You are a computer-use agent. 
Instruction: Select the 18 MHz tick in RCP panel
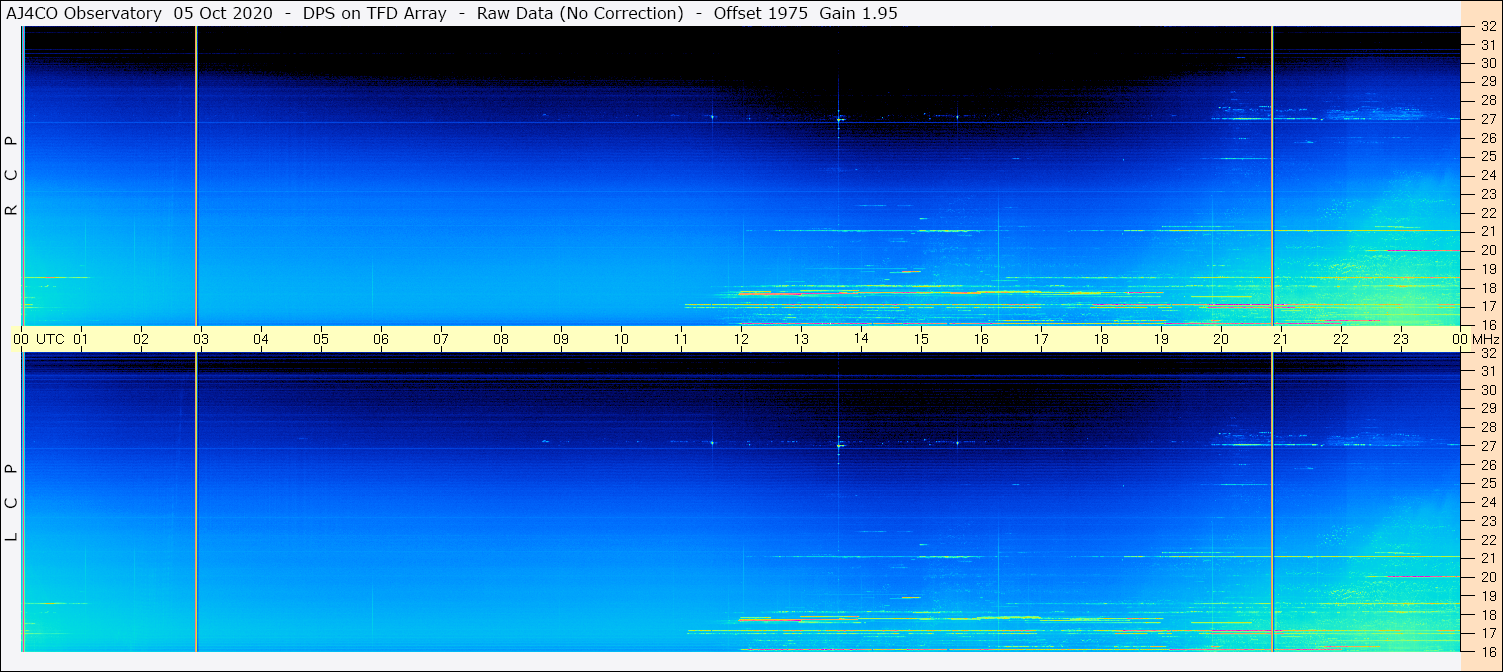(1487, 288)
